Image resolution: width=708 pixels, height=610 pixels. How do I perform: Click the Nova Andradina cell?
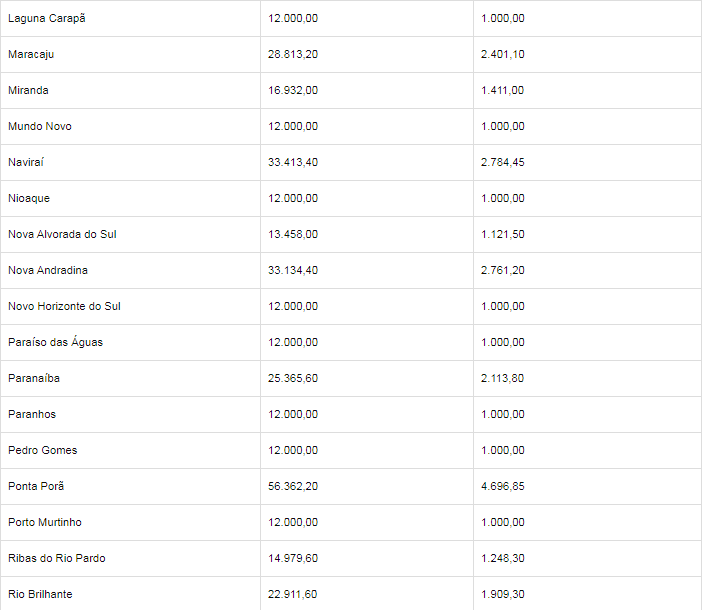(x=47, y=270)
